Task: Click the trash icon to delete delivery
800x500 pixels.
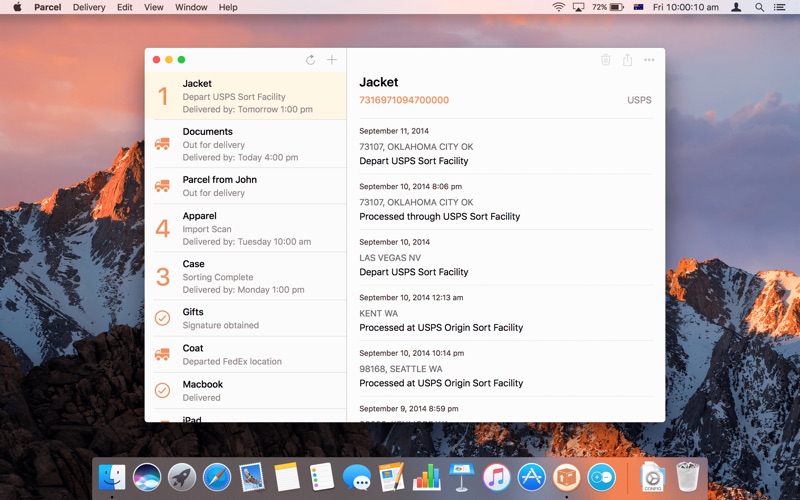Action: pos(605,60)
